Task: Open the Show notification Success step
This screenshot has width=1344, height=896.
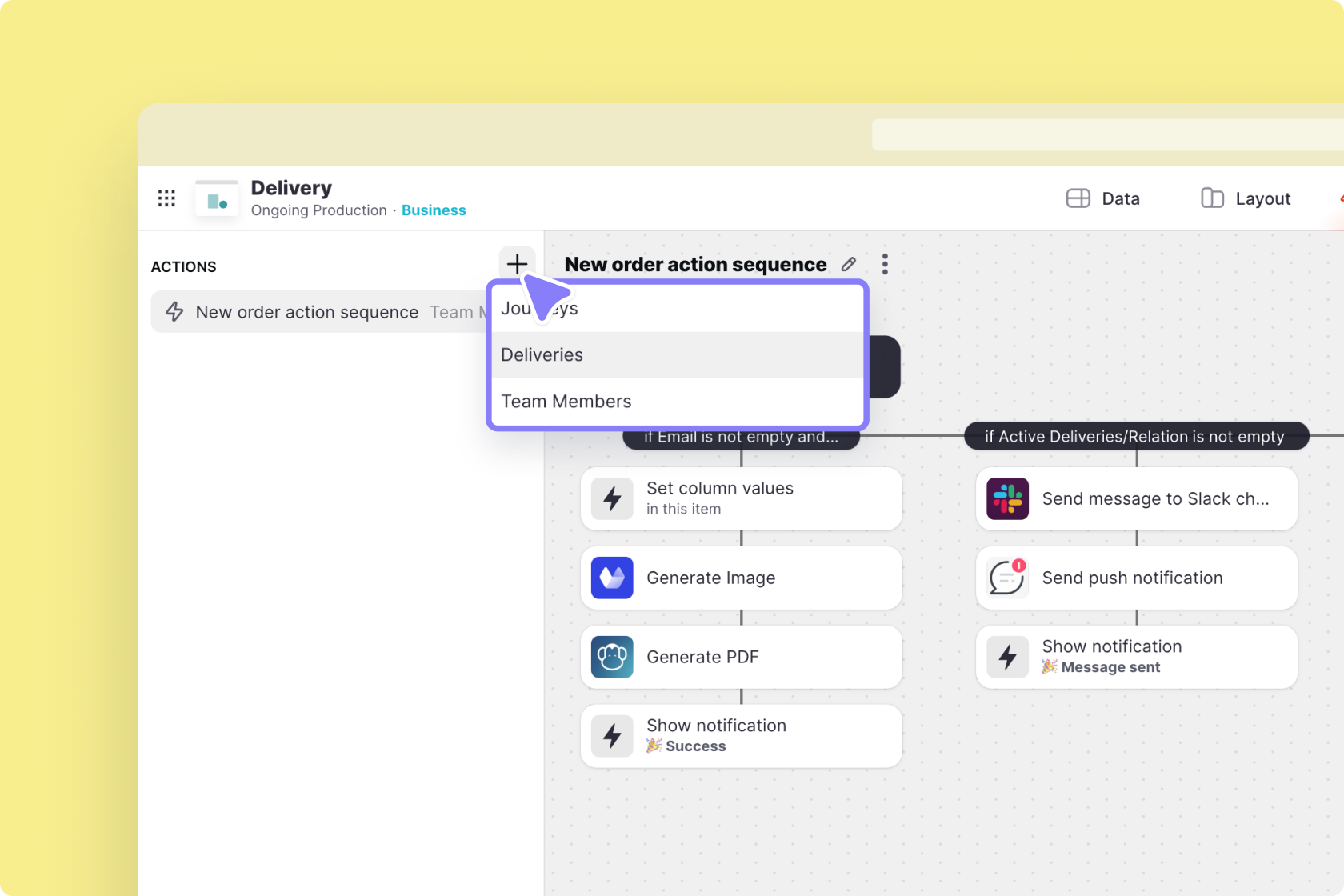Action: 741,736
